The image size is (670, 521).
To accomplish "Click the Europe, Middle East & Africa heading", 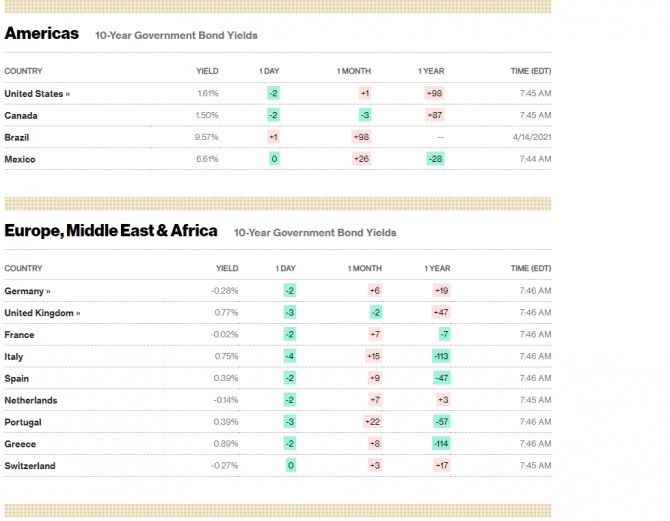I will click(x=111, y=231).
